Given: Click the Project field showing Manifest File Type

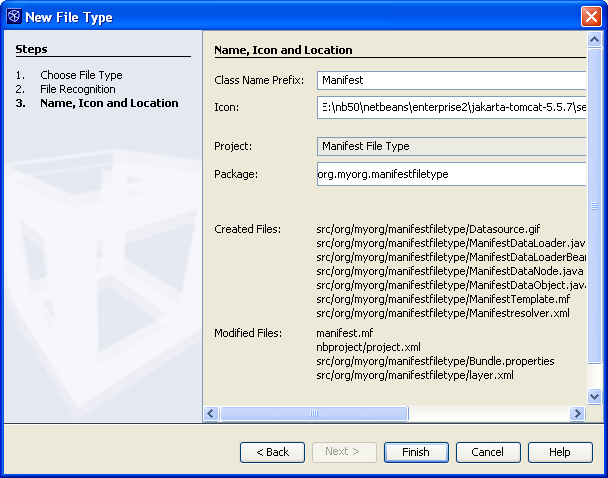Looking at the screenshot, I should tap(450, 146).
